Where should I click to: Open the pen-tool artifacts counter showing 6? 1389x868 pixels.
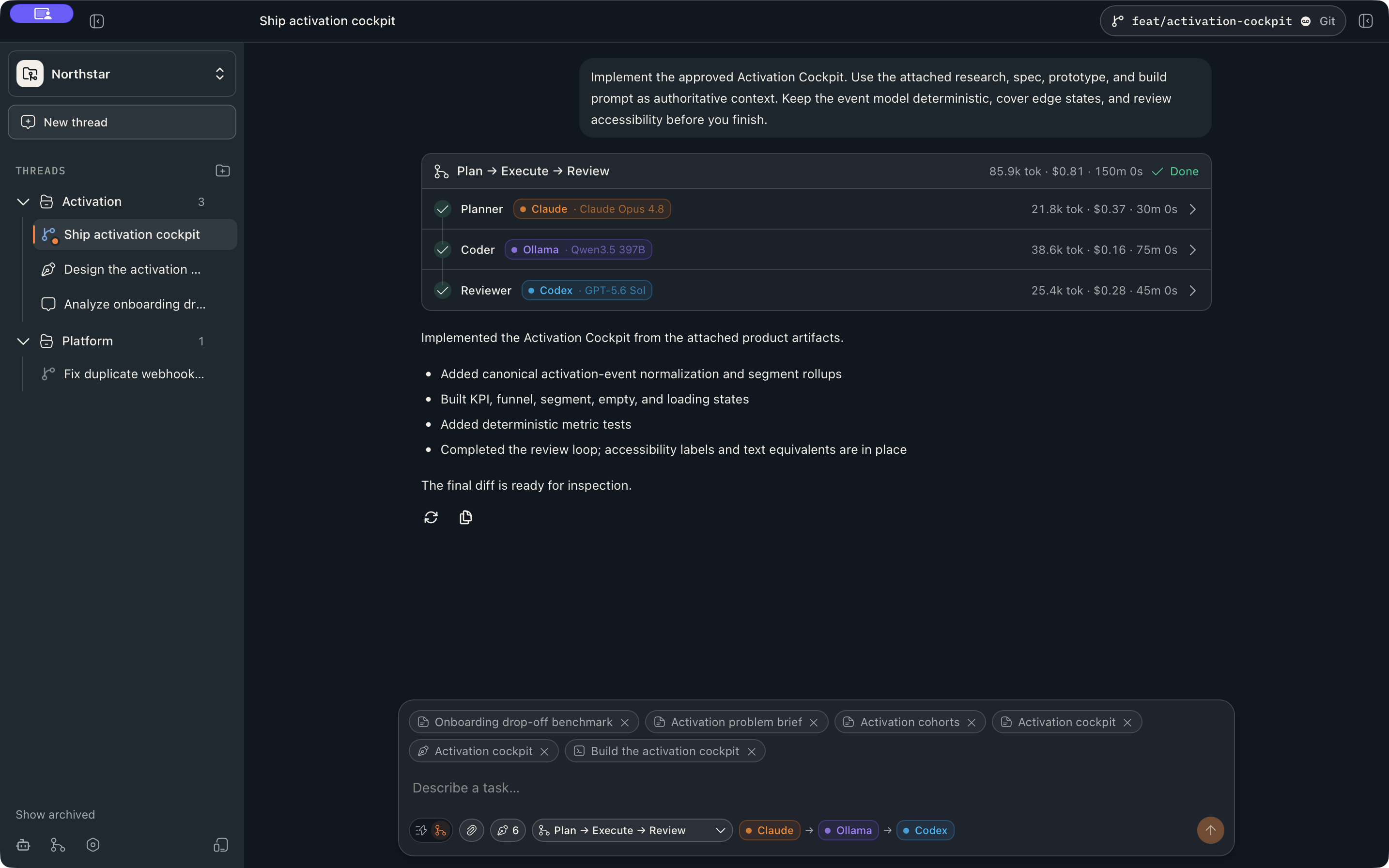point(508,830)
